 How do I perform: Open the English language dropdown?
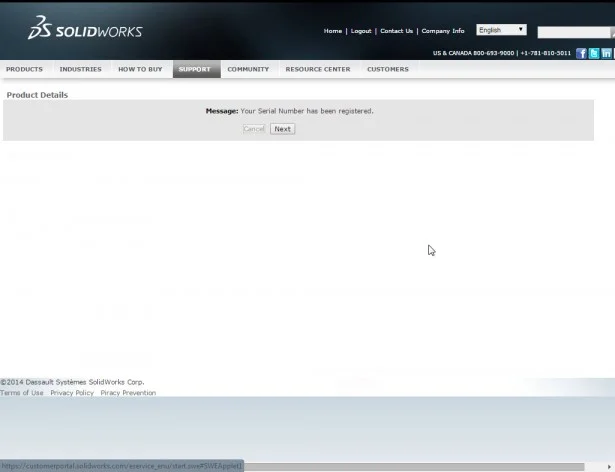[501, 30]
